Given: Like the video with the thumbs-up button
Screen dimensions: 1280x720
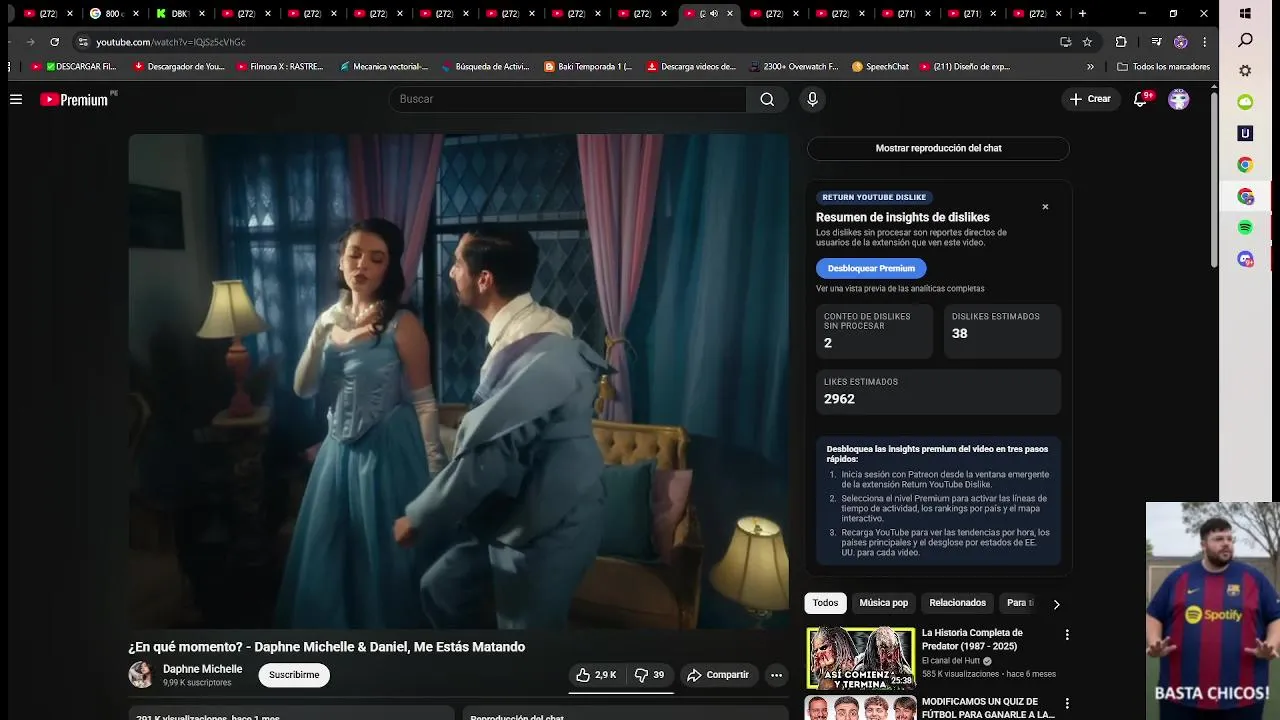Looking at the screenshot, I should pos(596,675).
